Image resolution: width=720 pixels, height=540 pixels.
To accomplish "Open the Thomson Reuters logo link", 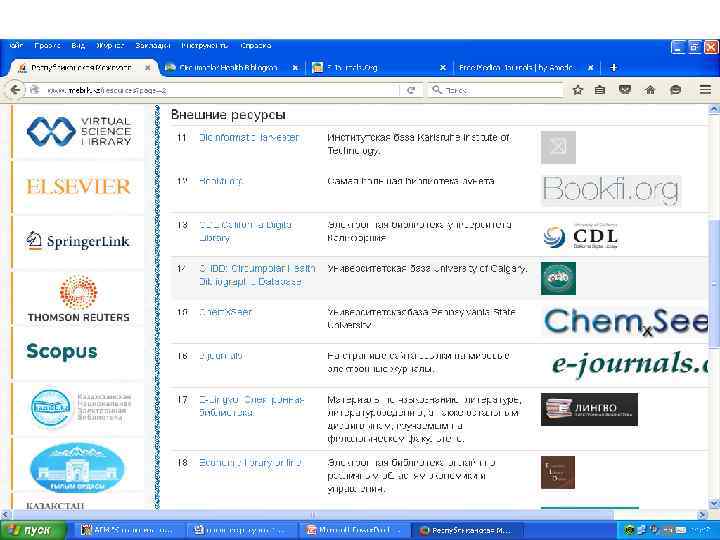I will (x=79, y=298).
